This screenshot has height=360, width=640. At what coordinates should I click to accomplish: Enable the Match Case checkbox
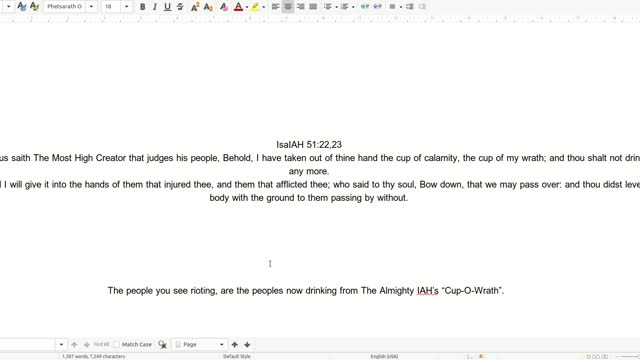tap(116, 344)
